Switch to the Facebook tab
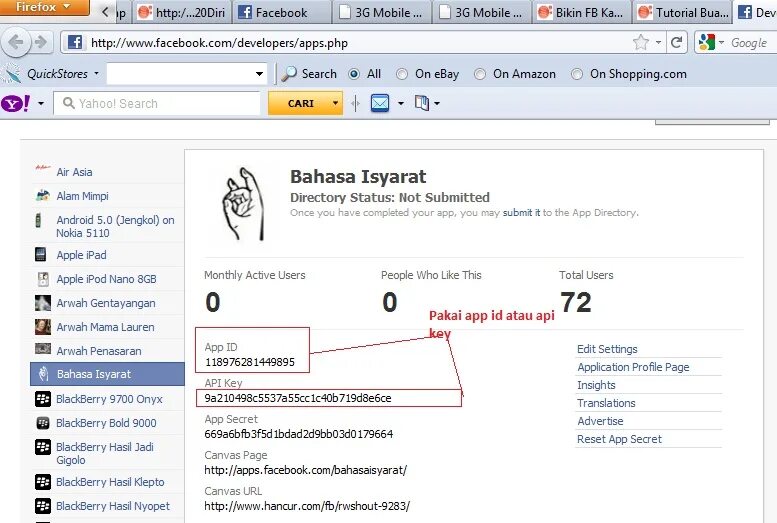The image size is (777, 523). pyautogui.click(x=281, y=12)
